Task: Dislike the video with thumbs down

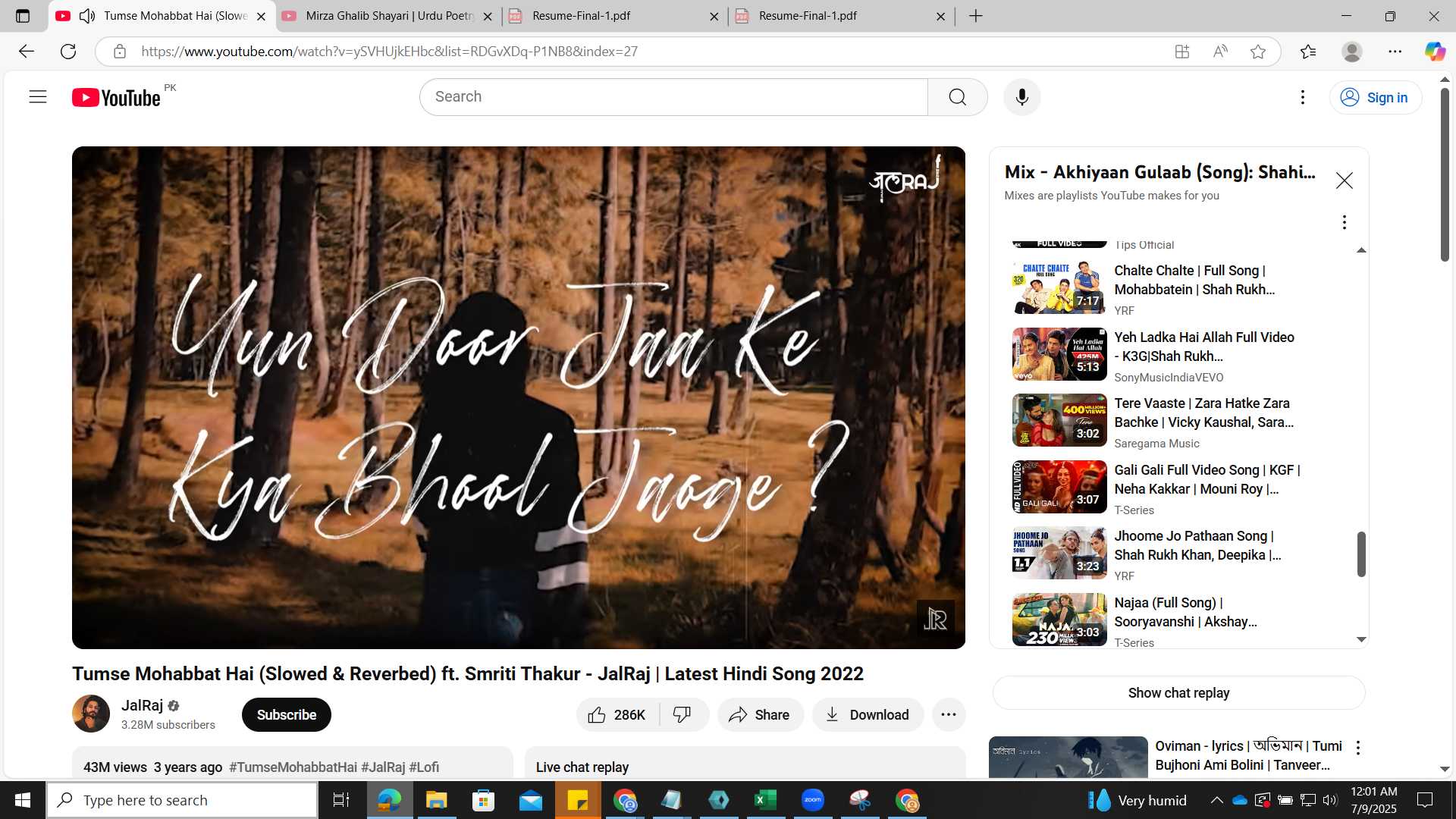Action: [x=682, y=715]
